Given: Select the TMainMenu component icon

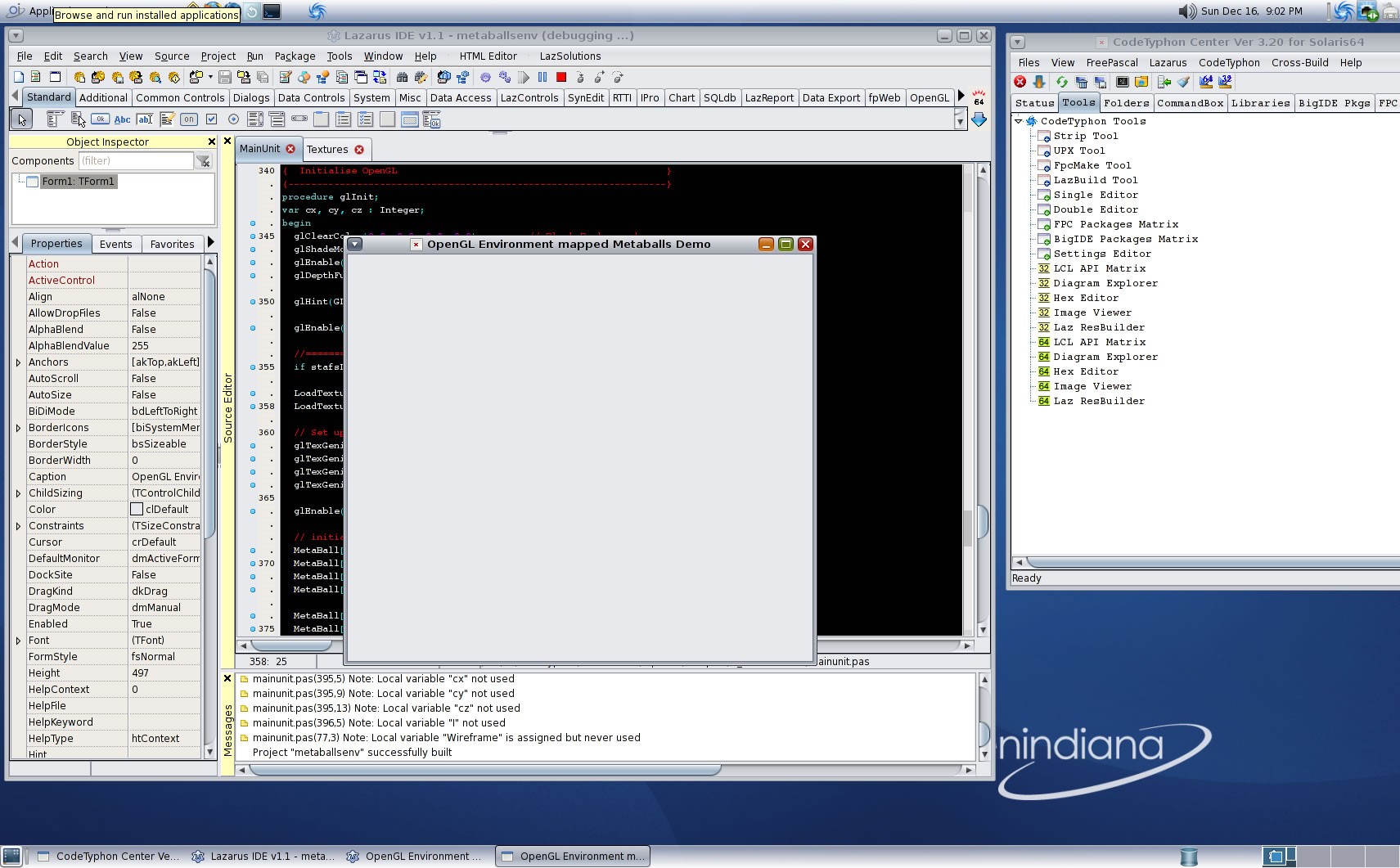Looking at the screenshot, I should [55, 119].
